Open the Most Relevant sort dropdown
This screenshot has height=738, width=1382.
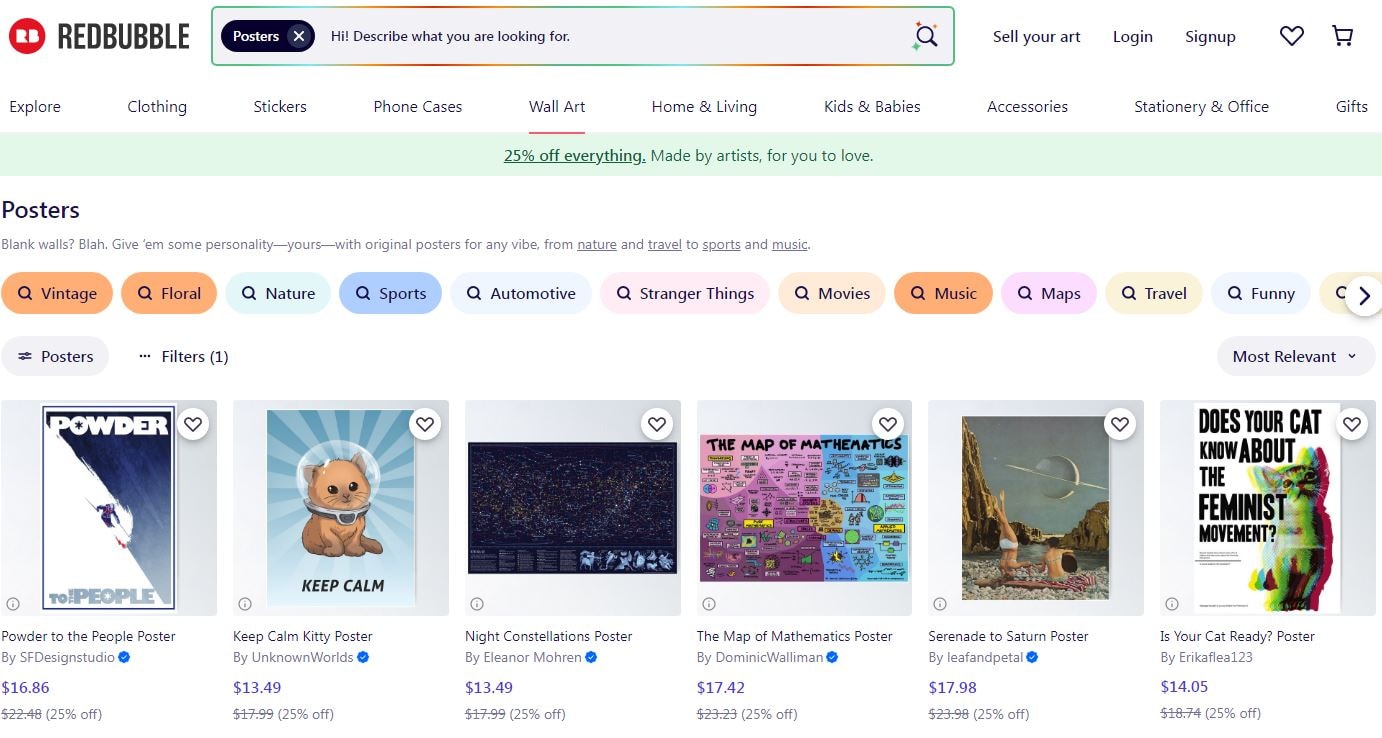(1295, 356)
